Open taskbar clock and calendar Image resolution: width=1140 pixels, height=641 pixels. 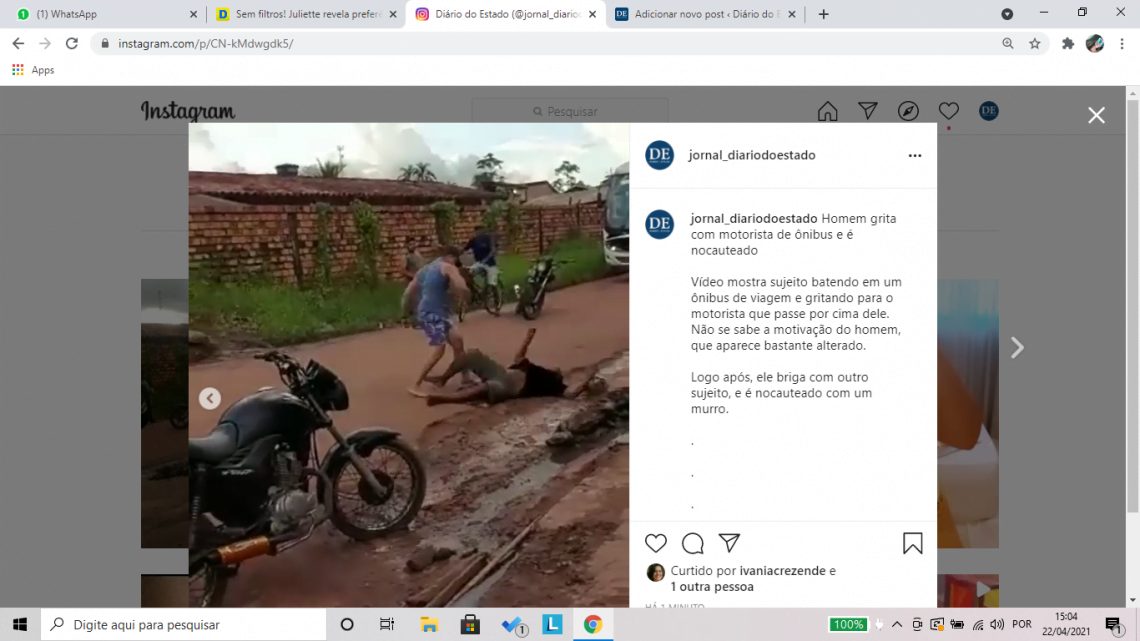pyautogui.click(x=1066, y=624)
